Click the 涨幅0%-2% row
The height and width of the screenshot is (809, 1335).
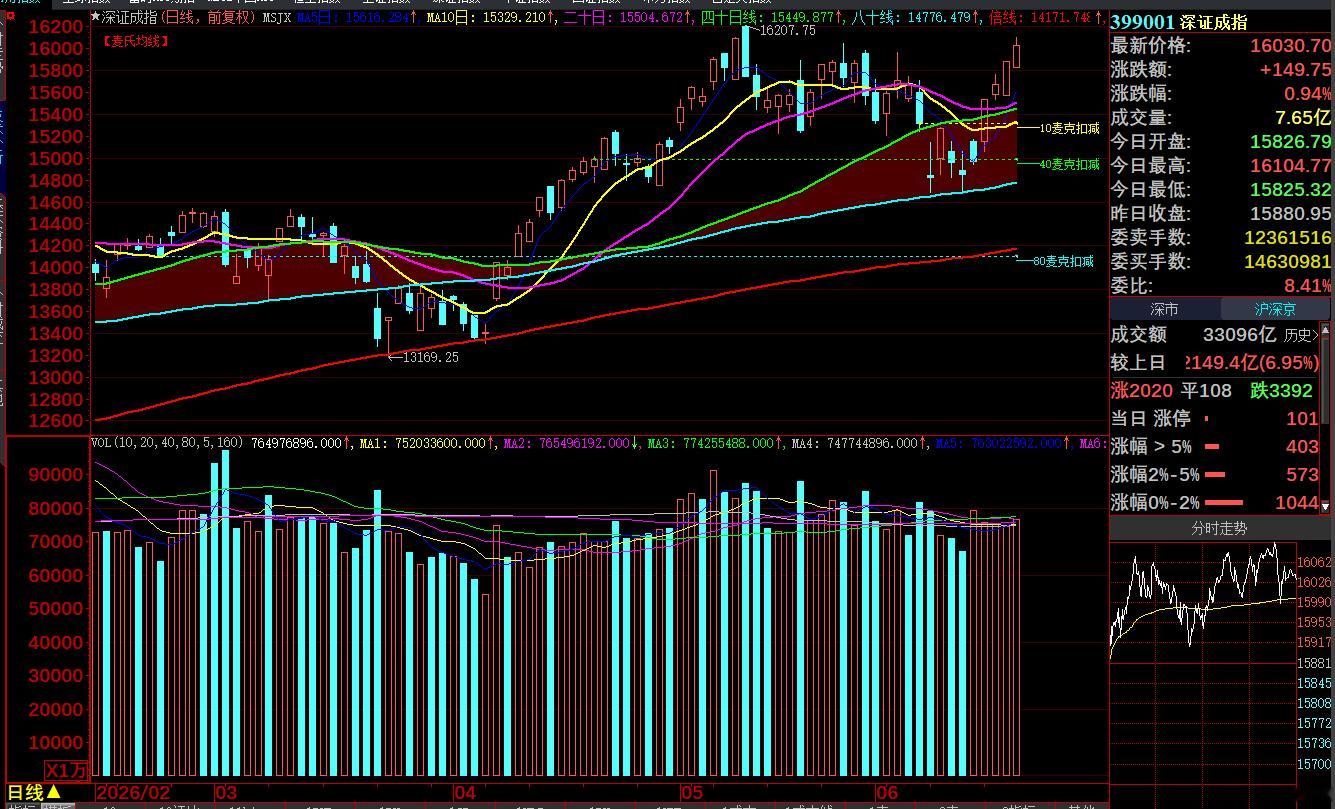click(1215, 503)
